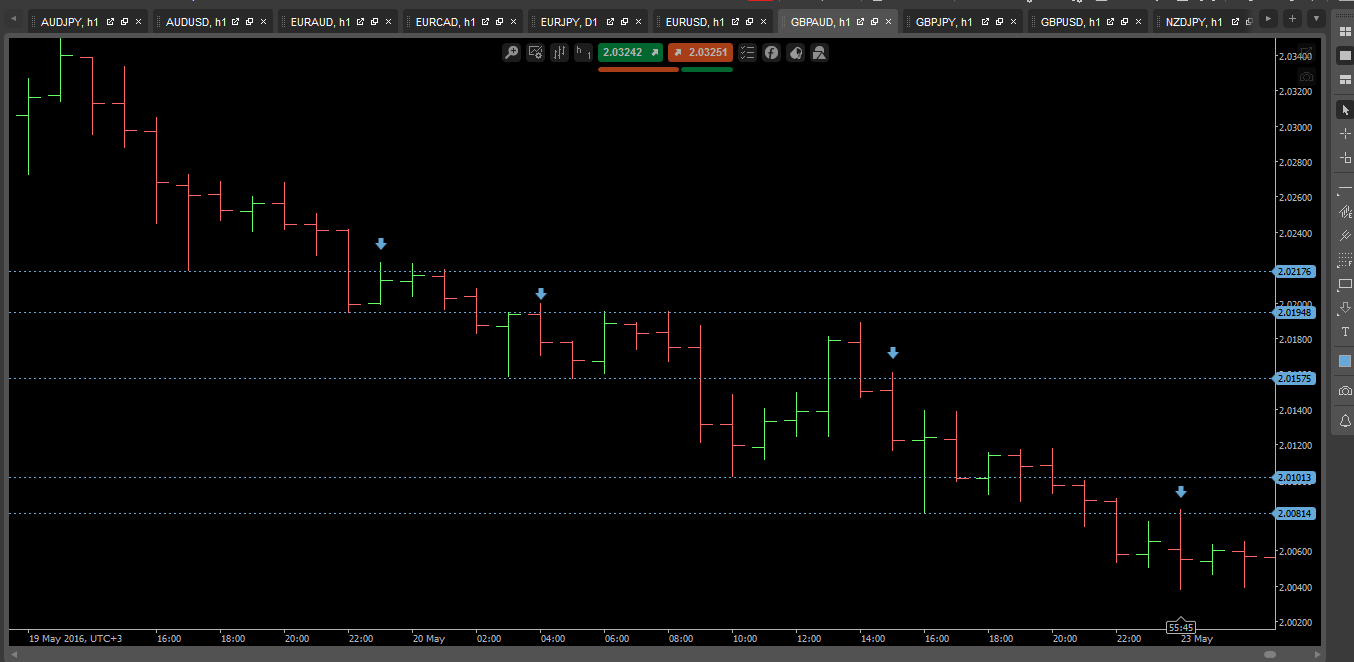Close the AUDUSD, h1 tab
Screen dimensions: 1354x662
point(263,21)
